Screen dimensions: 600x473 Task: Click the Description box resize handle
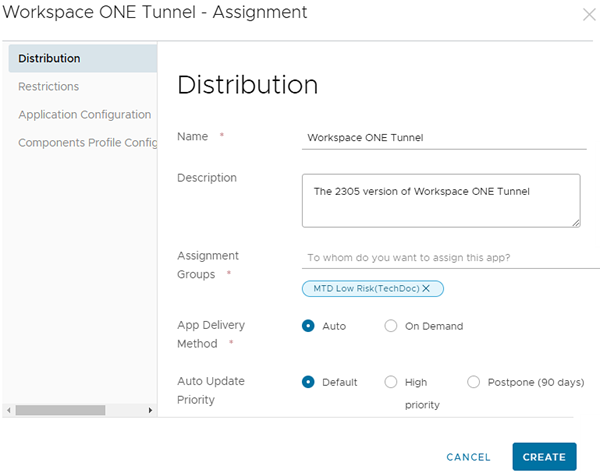(x=576, y=223)
